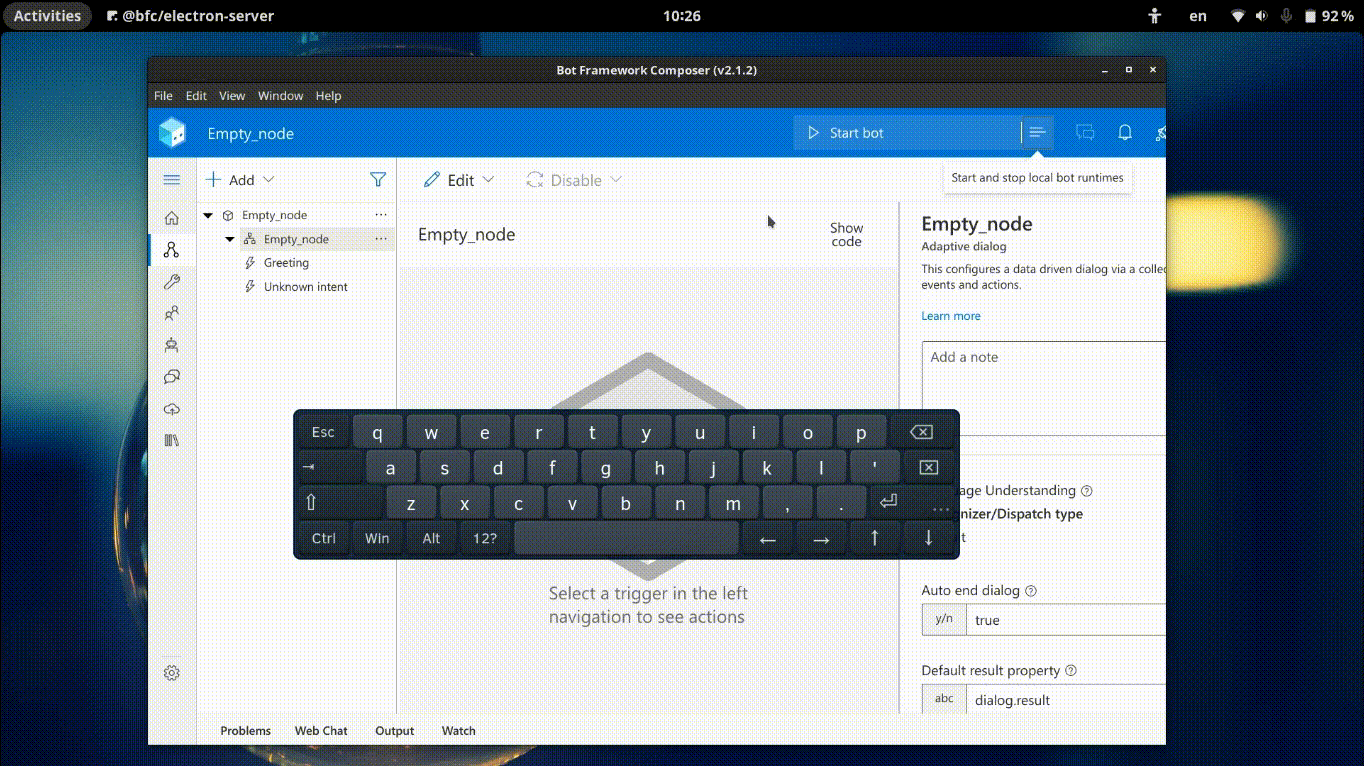Open the Publish cloud-upload icon
This screenshot has height=766, width=1364.
point(171,409)
